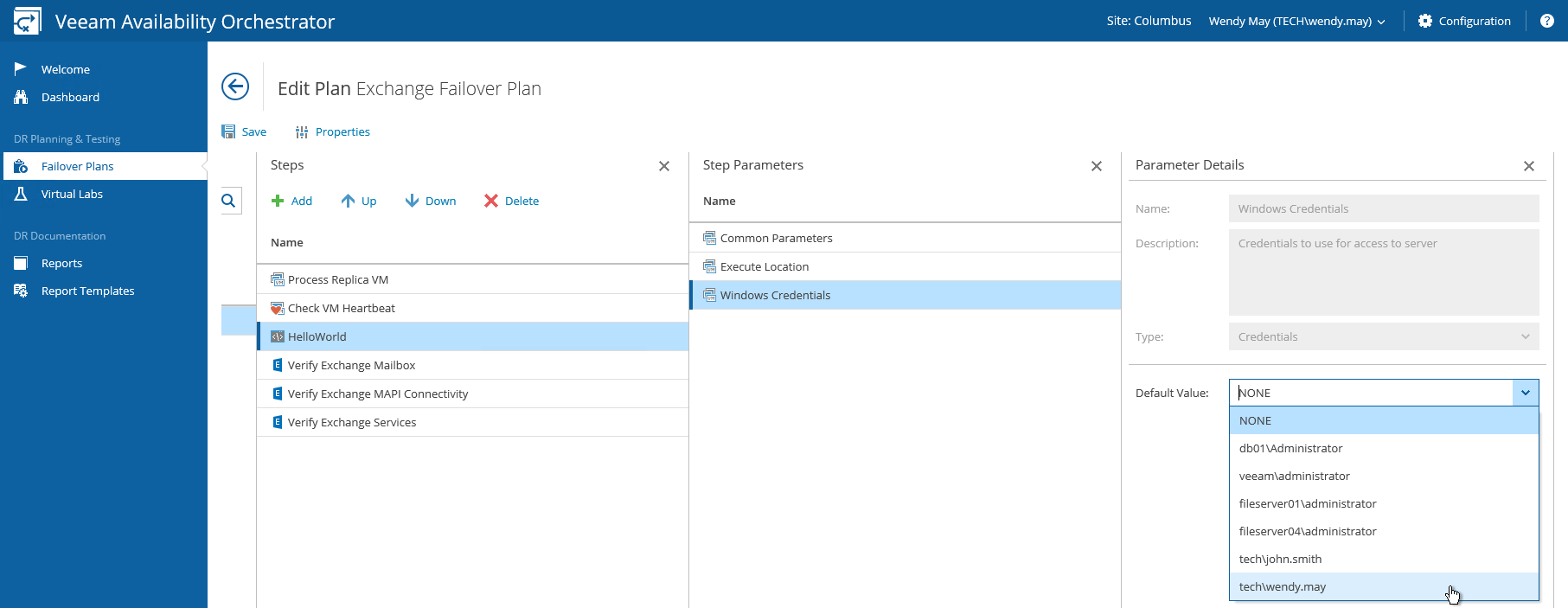Select the Verify Exchange Services step row
Image resolution: width=1568 pixels, height=608 pixels.
[473, 422]
